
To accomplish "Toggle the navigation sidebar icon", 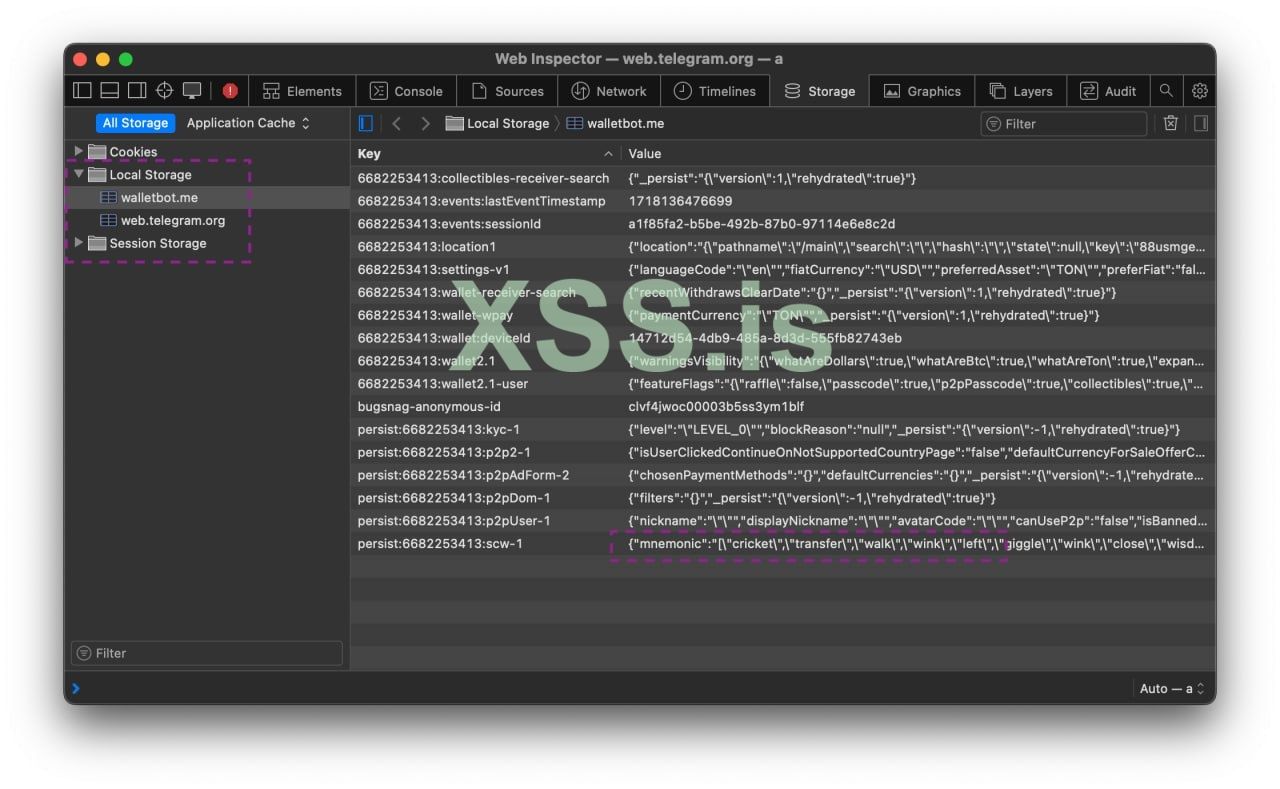I will pos(366,123).
